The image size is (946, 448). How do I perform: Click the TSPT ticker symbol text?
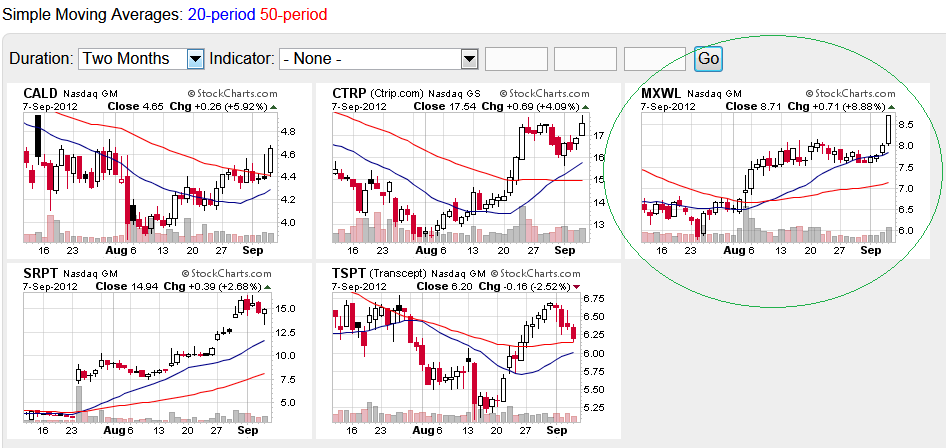click(x=348, y=273)
